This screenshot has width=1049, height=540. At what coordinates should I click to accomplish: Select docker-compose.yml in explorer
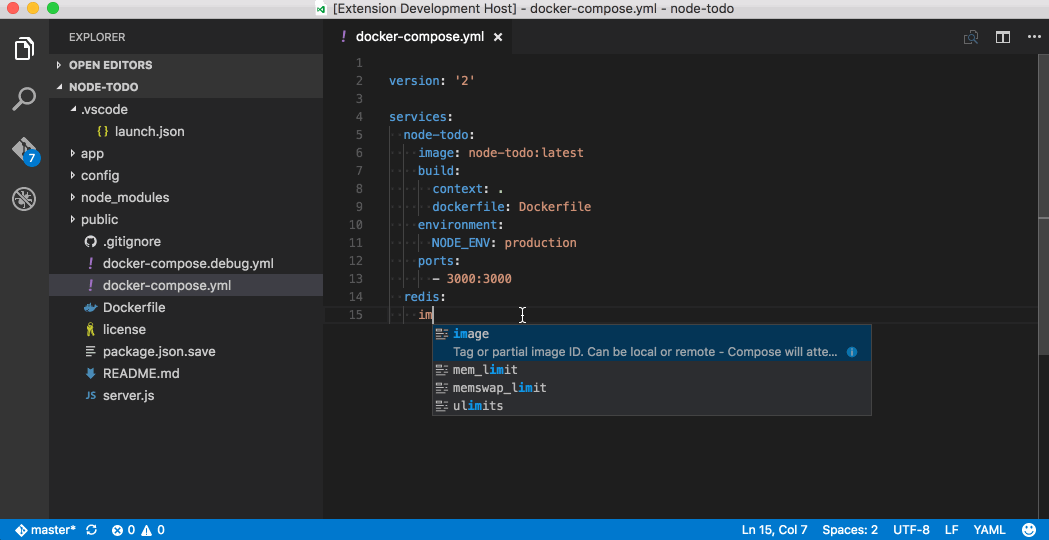[186, 286]
